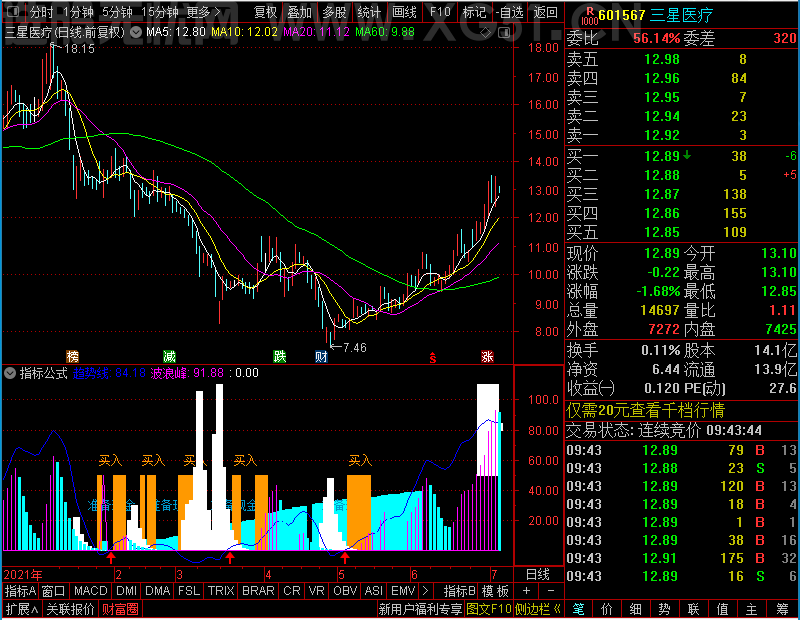
Task: Select the EMV indicator tab
Action: click(403, 591)
